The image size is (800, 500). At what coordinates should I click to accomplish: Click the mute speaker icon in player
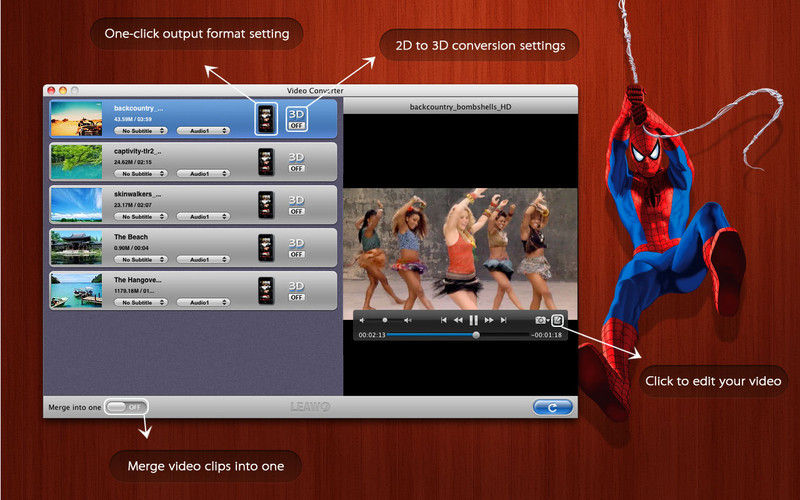(362, 320)
